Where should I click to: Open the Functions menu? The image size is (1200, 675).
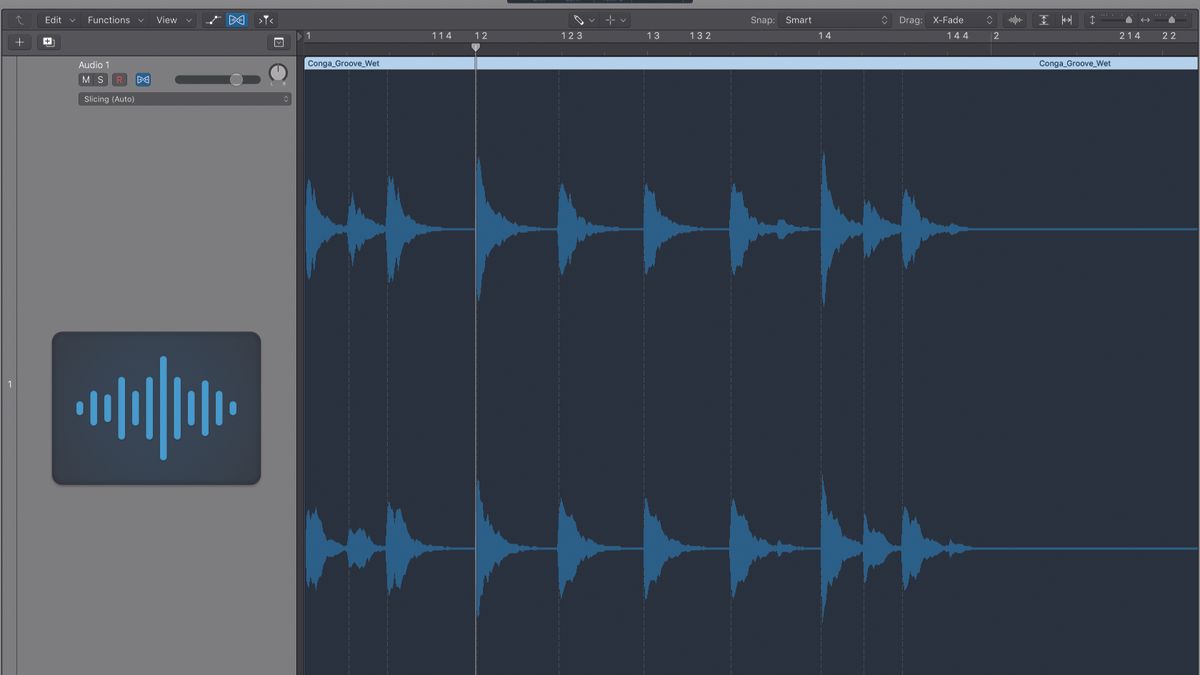[x=110, y=19]
